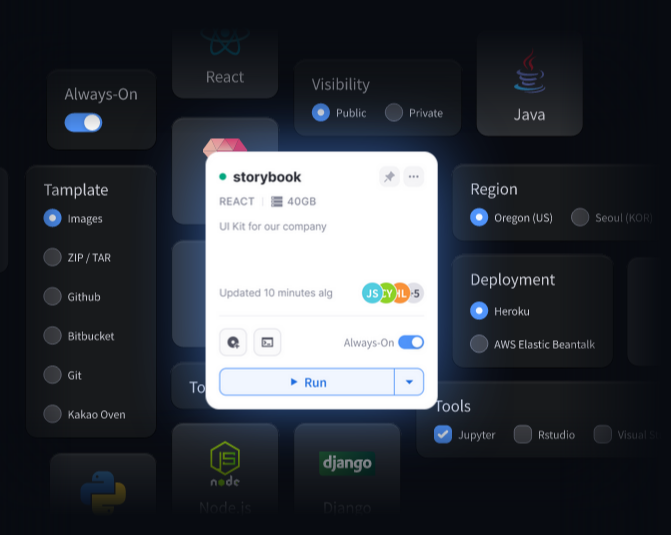Choose Oregon (US) region

tap(479, 217)
